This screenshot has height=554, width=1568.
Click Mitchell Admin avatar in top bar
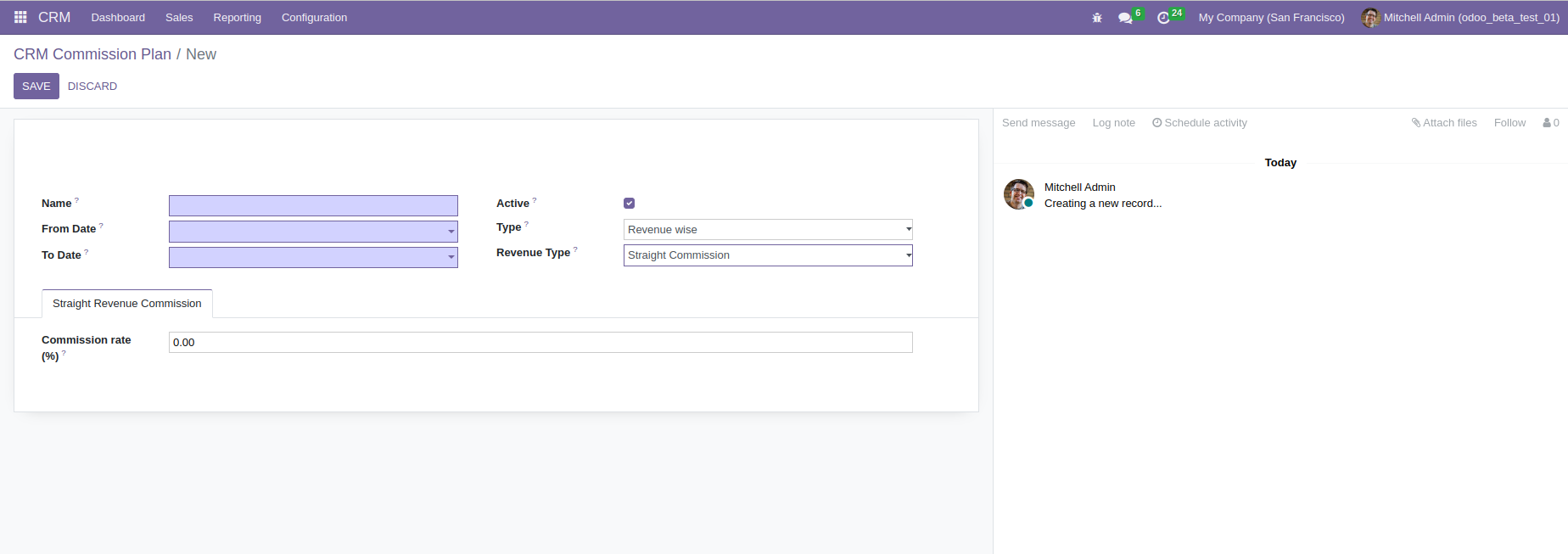pos(1369,18)
